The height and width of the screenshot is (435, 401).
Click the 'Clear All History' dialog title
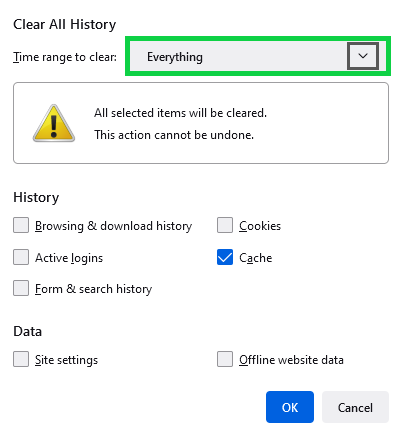[65, 24]
